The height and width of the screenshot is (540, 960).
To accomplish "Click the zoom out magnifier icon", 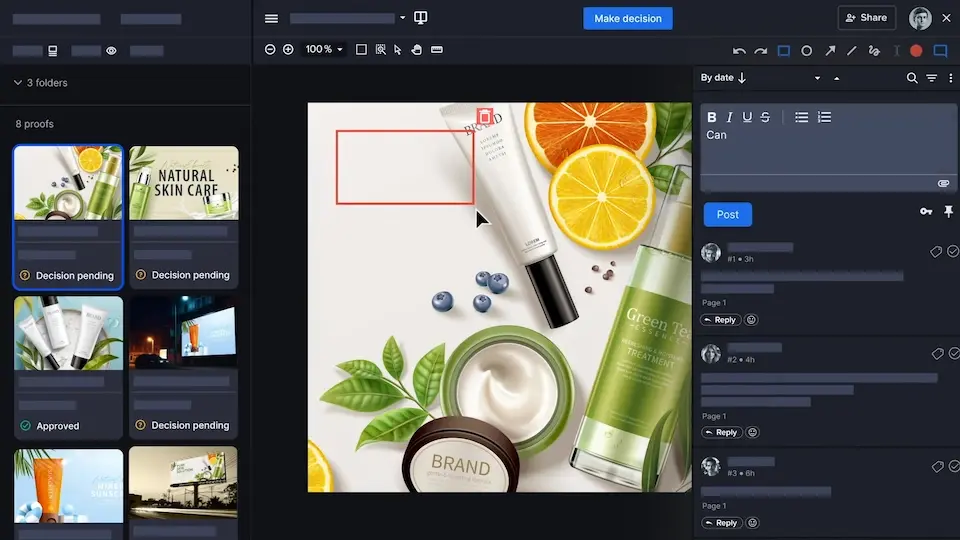I will (x=270, y=49).
